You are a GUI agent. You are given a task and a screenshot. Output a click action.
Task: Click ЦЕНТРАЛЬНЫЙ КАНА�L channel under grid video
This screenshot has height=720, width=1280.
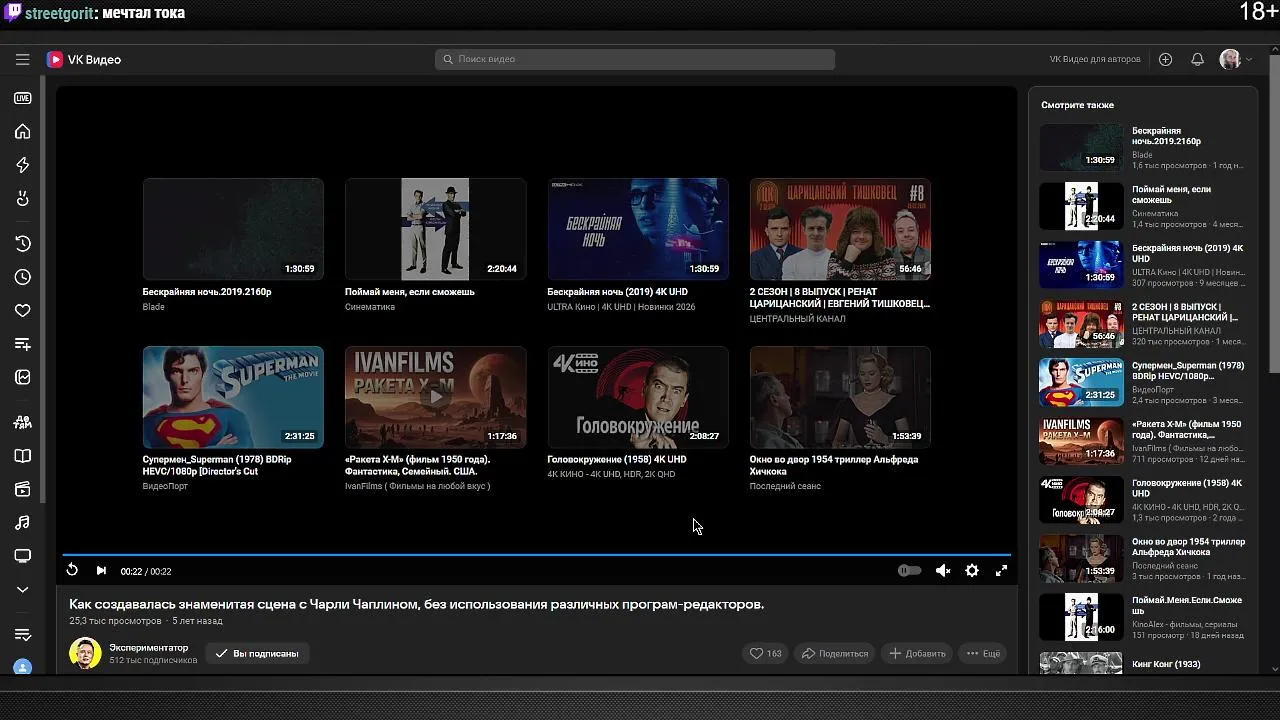coord(797,319)
